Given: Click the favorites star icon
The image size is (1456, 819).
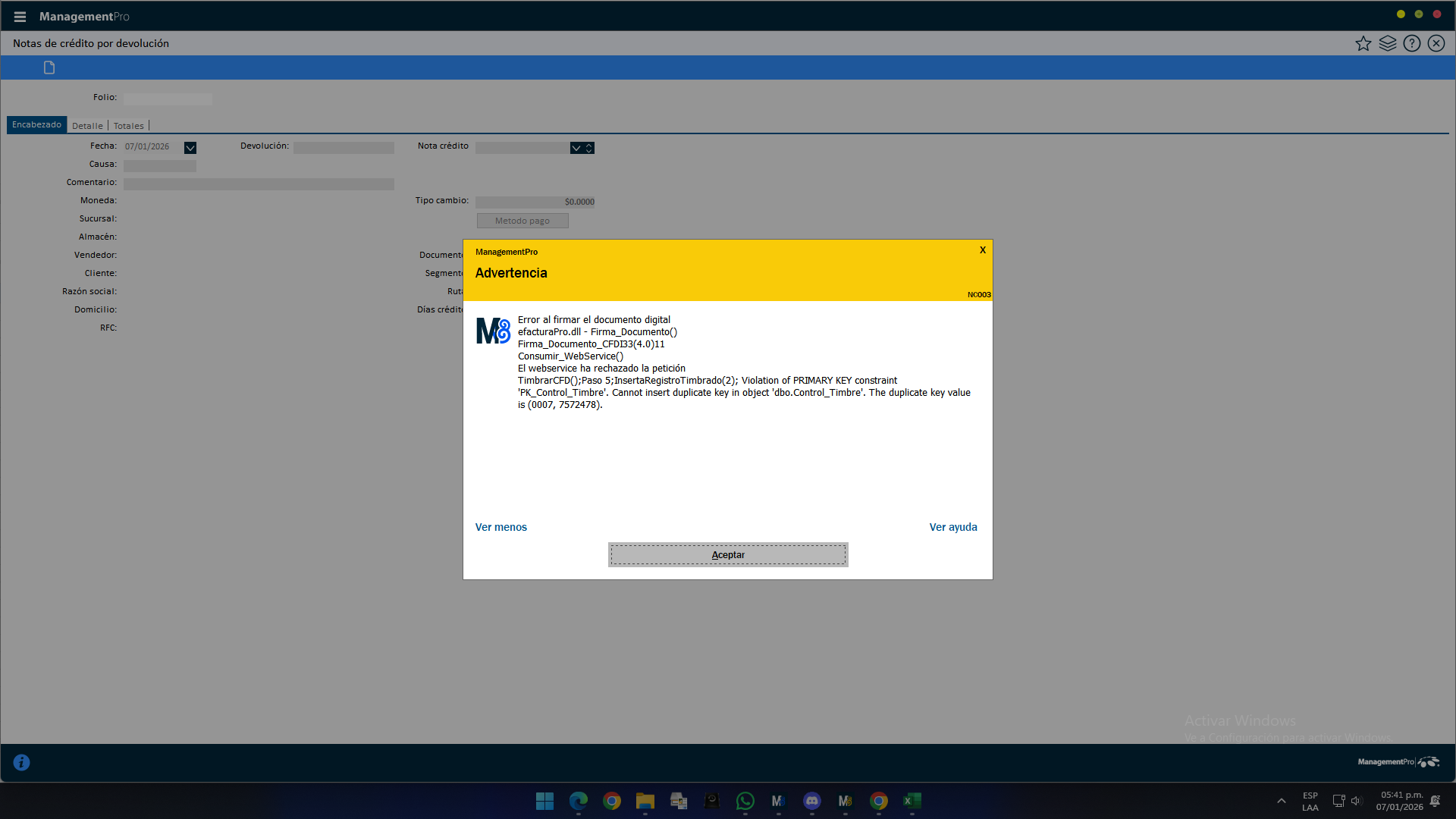Looking at the screenshot, I should (1363, 43).
